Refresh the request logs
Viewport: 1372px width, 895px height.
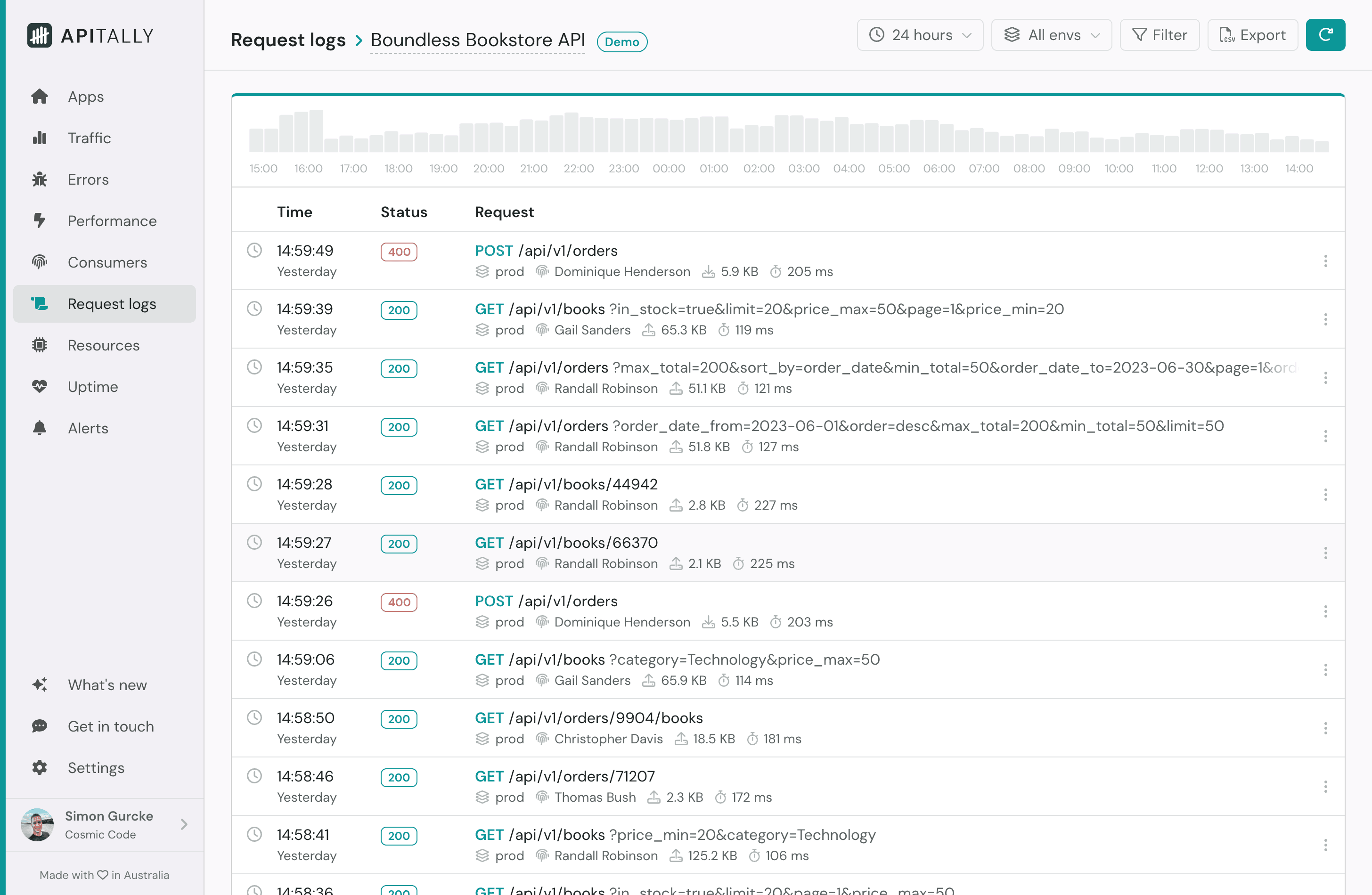[x=1325, y=34]
